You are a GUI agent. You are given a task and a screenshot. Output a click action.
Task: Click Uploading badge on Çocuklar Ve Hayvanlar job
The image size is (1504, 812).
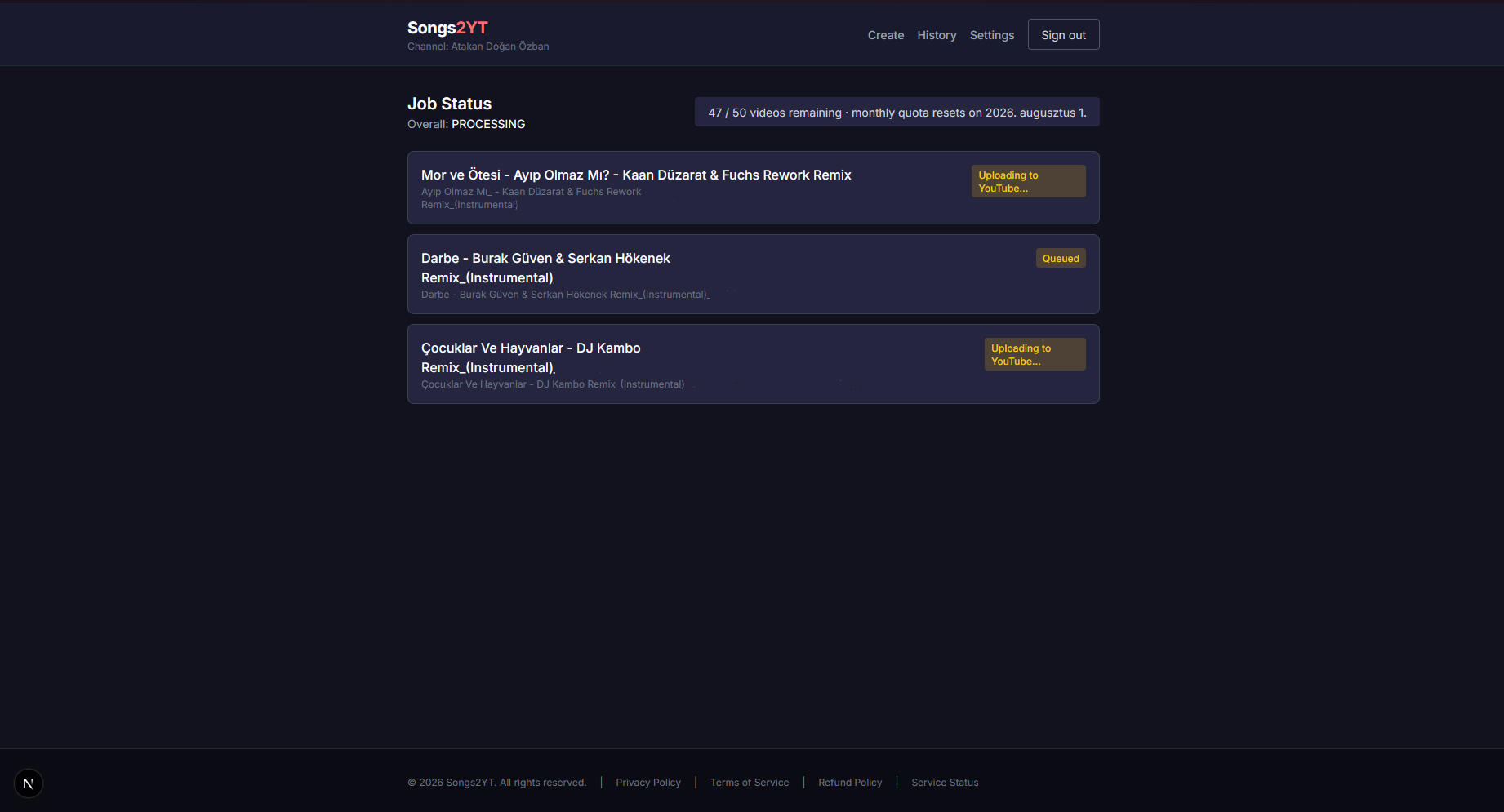pyautogui.click(x=1035, y=354)
